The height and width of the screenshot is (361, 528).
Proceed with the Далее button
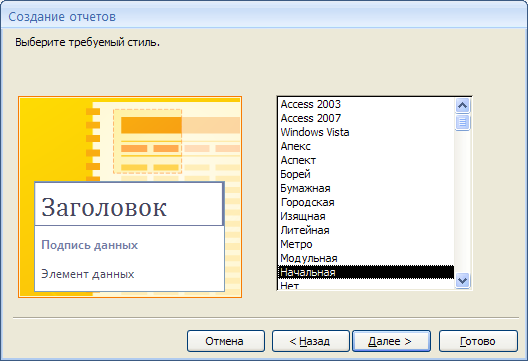click(391, 341)
